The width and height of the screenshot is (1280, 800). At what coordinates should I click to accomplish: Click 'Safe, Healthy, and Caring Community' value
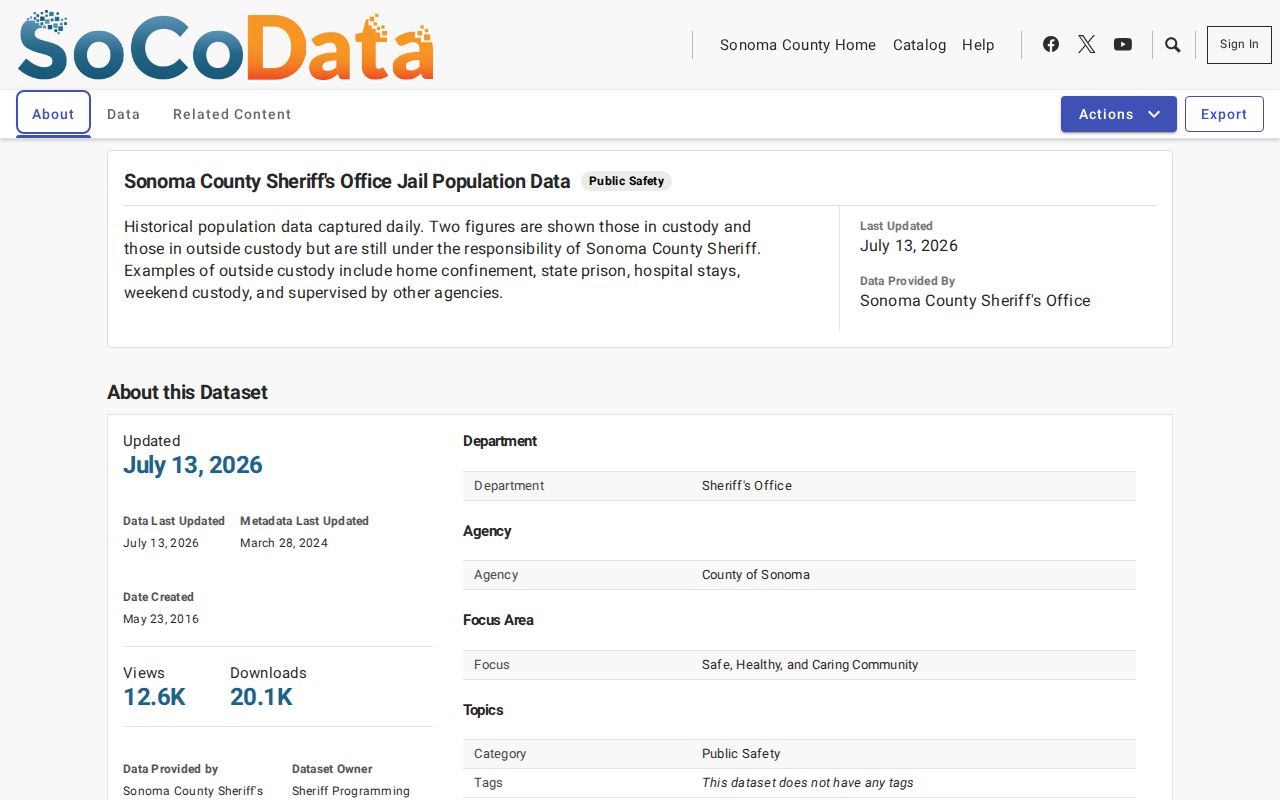coord(810,665)
